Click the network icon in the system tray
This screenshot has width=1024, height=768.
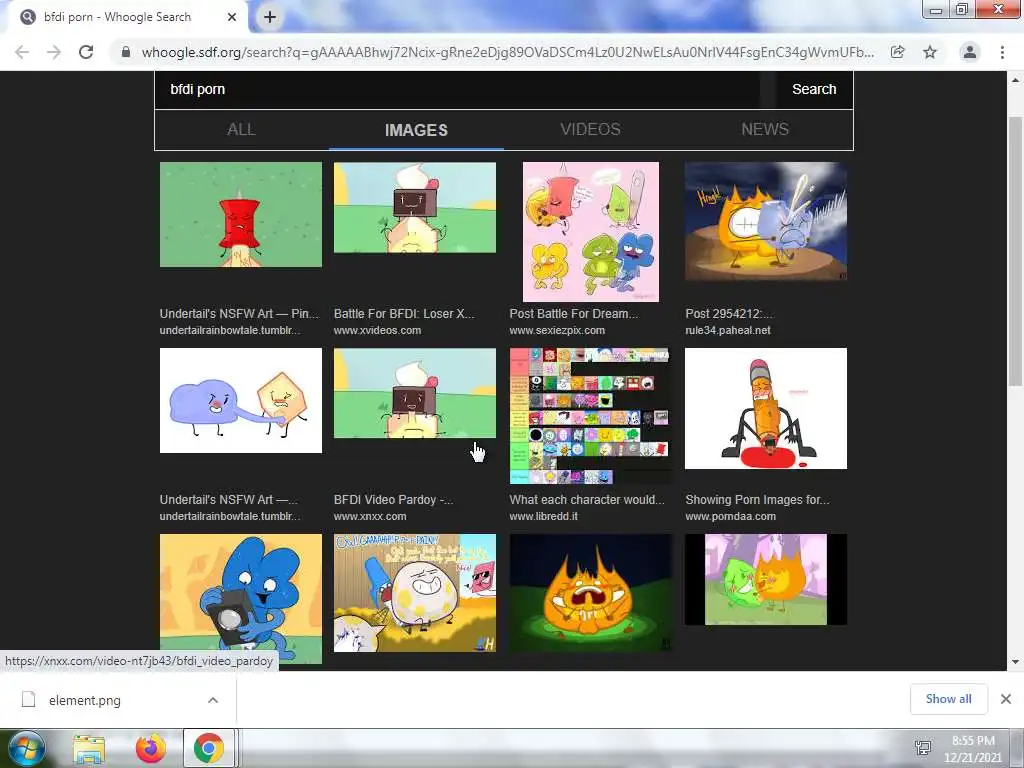click(x=923, y=748)
